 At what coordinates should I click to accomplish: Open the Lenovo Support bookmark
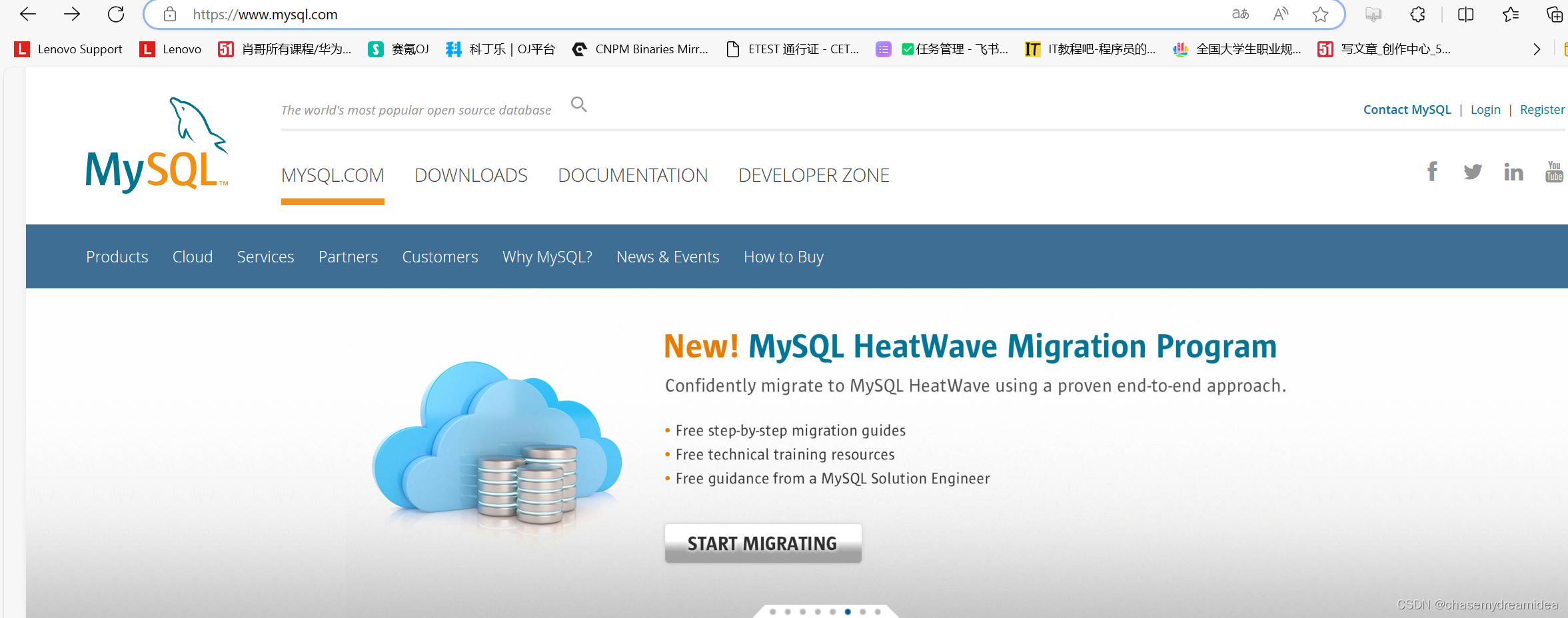(x=69, y=49)
